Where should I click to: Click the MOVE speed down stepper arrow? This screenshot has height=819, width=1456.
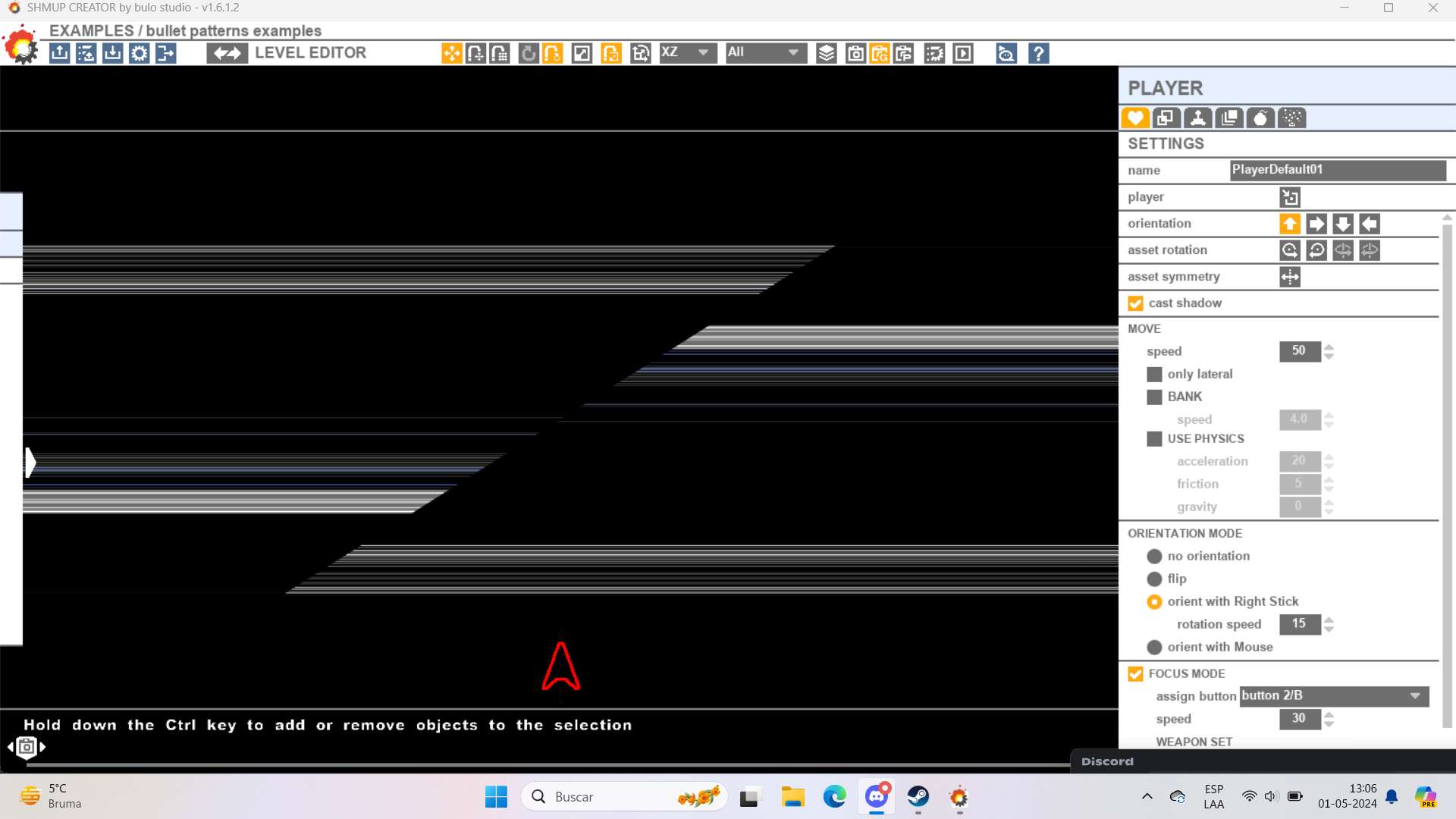pos(1329,356)
